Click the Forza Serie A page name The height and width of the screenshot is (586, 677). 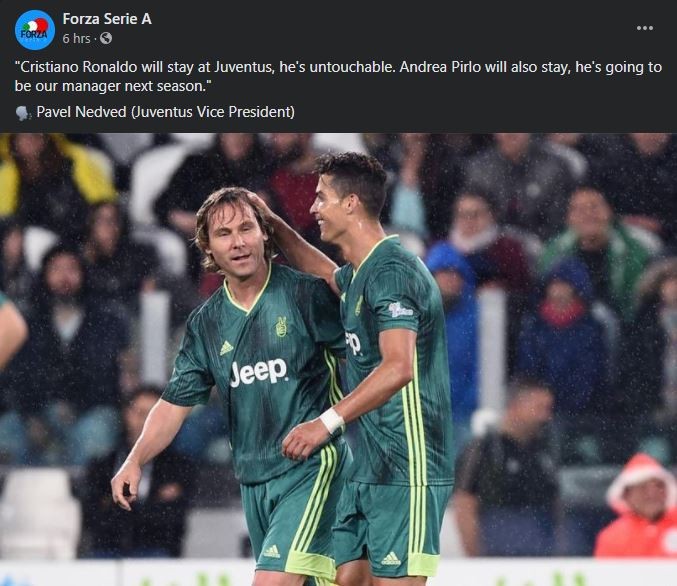coord(107,19)
